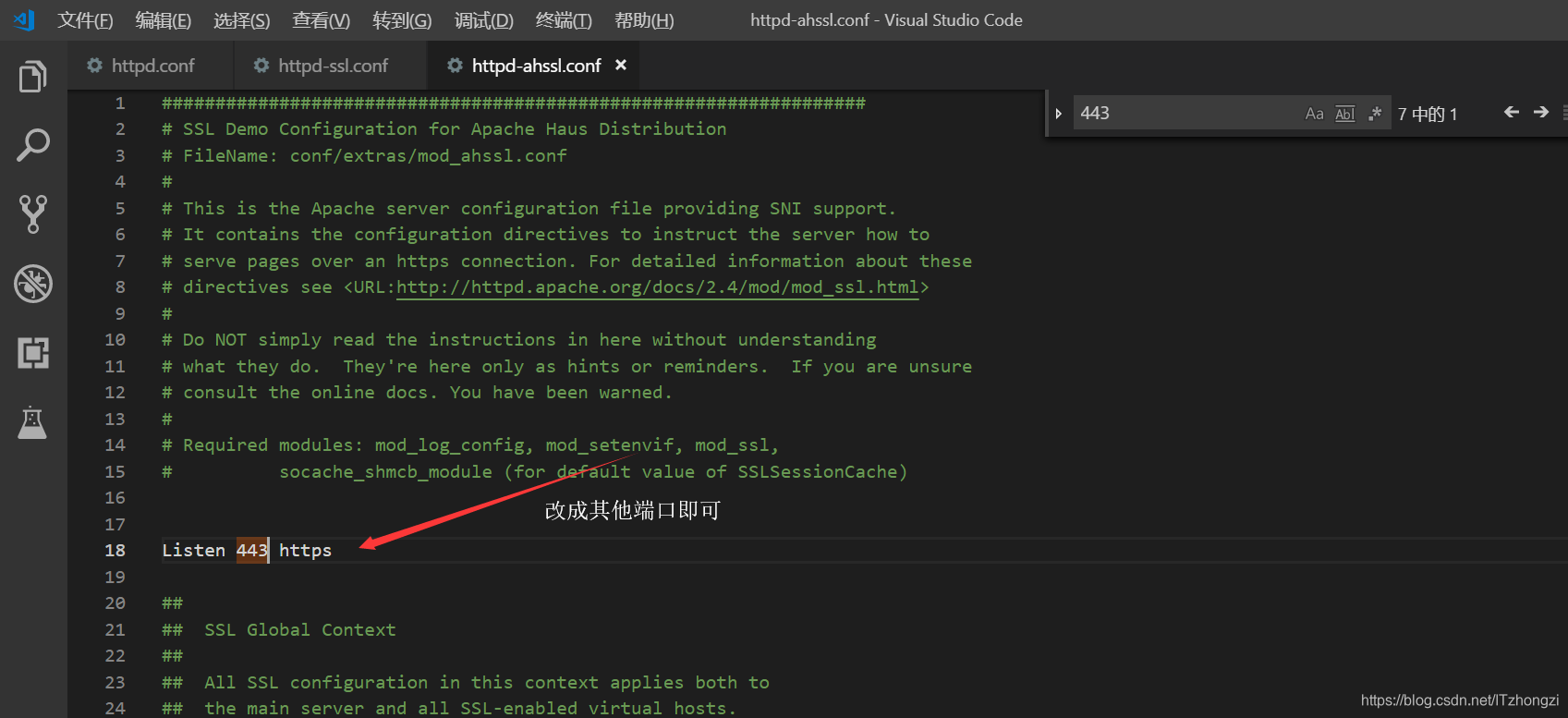Viewport: 1568px width, 718px height.
Task: Close the httpd-ahssl.conf tab
Action: (621, 65)
